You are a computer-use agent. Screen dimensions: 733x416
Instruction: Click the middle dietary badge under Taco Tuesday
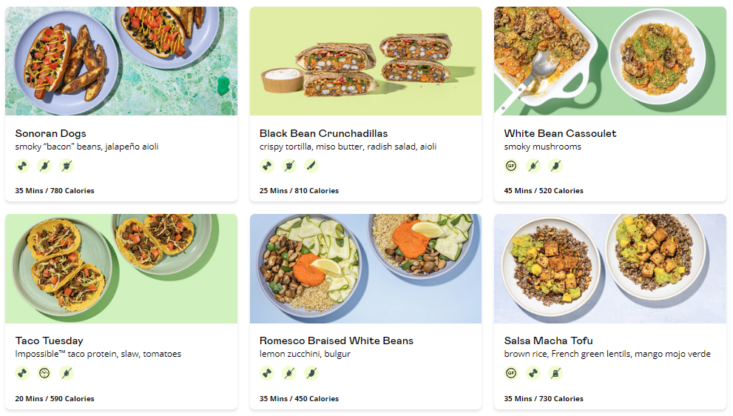click(44, 373)
